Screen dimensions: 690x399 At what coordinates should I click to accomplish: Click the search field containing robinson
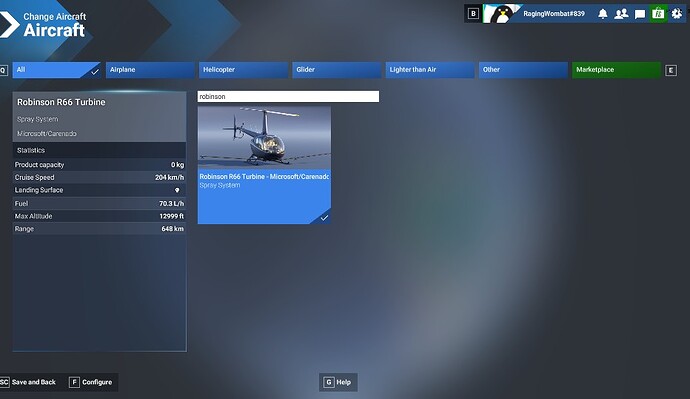pyautogui.click(x=288, y=96)
